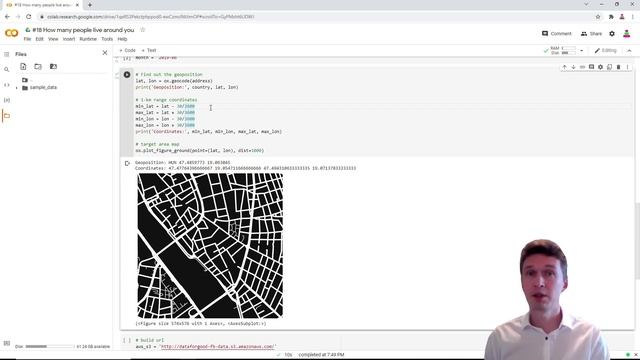Run the geoposition code cell
The height and width of the screenshot is (360, 640).
(x=127, y=75)
